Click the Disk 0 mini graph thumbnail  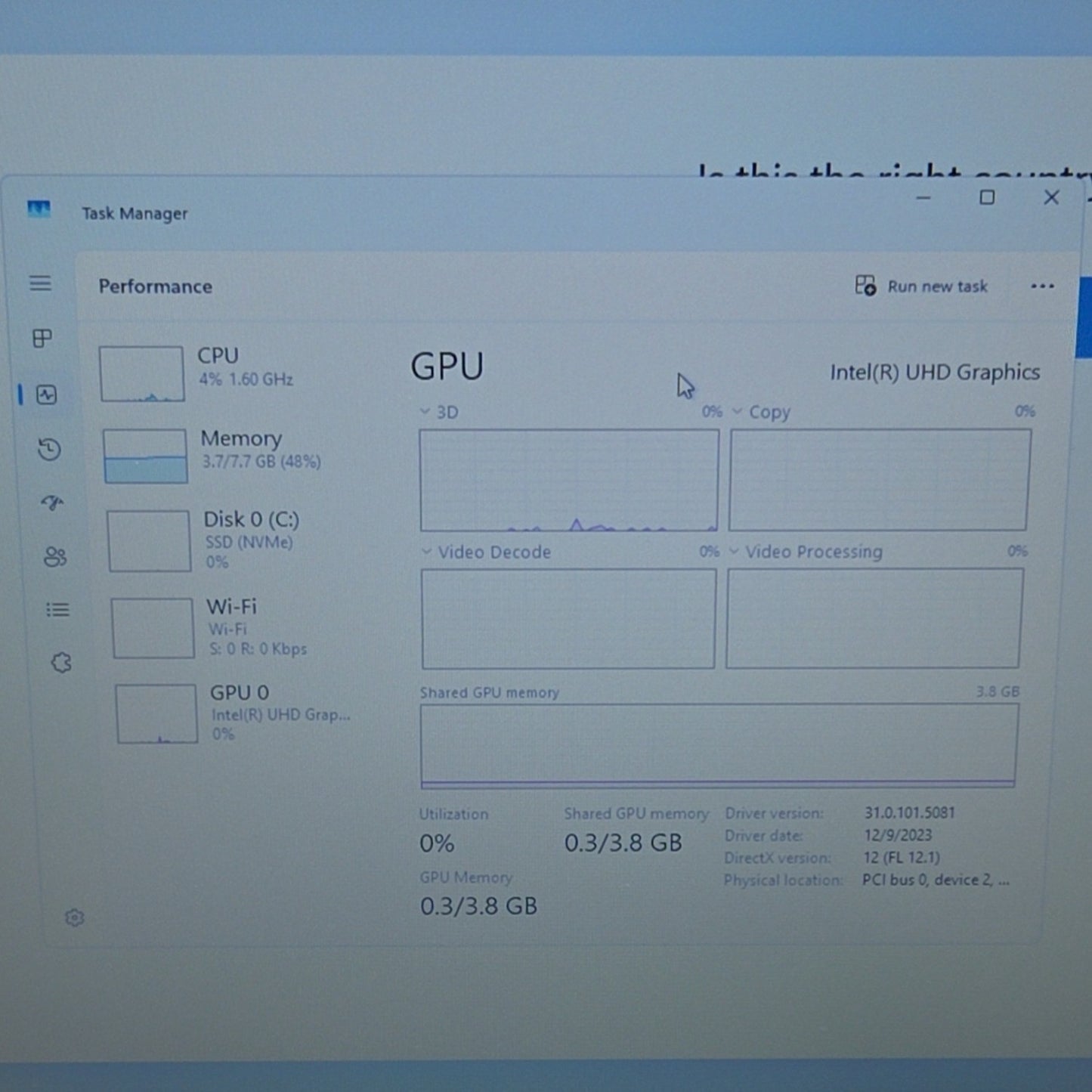(x=149, y=541)
